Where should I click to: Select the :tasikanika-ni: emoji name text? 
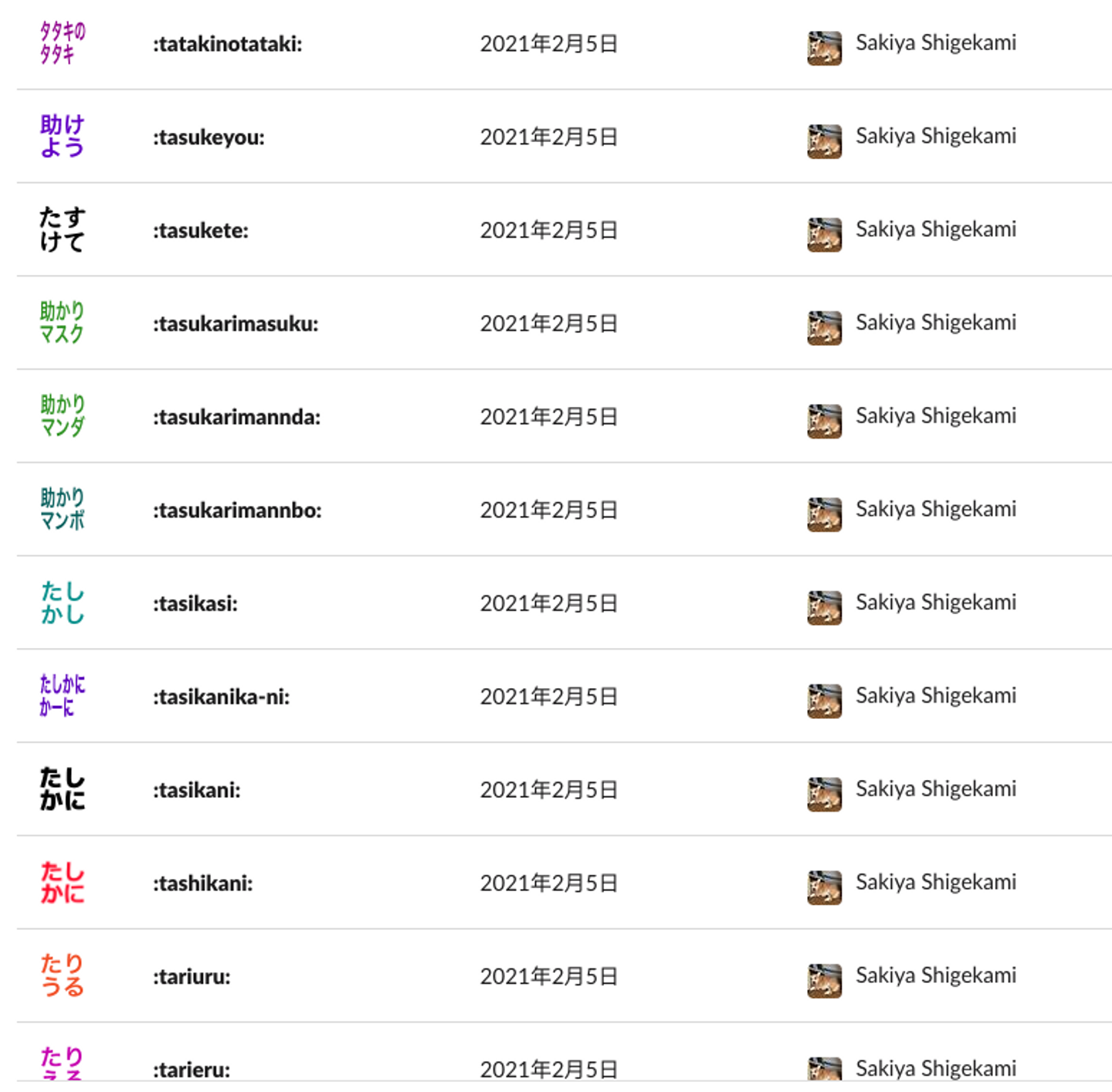[x=222, y=697]
